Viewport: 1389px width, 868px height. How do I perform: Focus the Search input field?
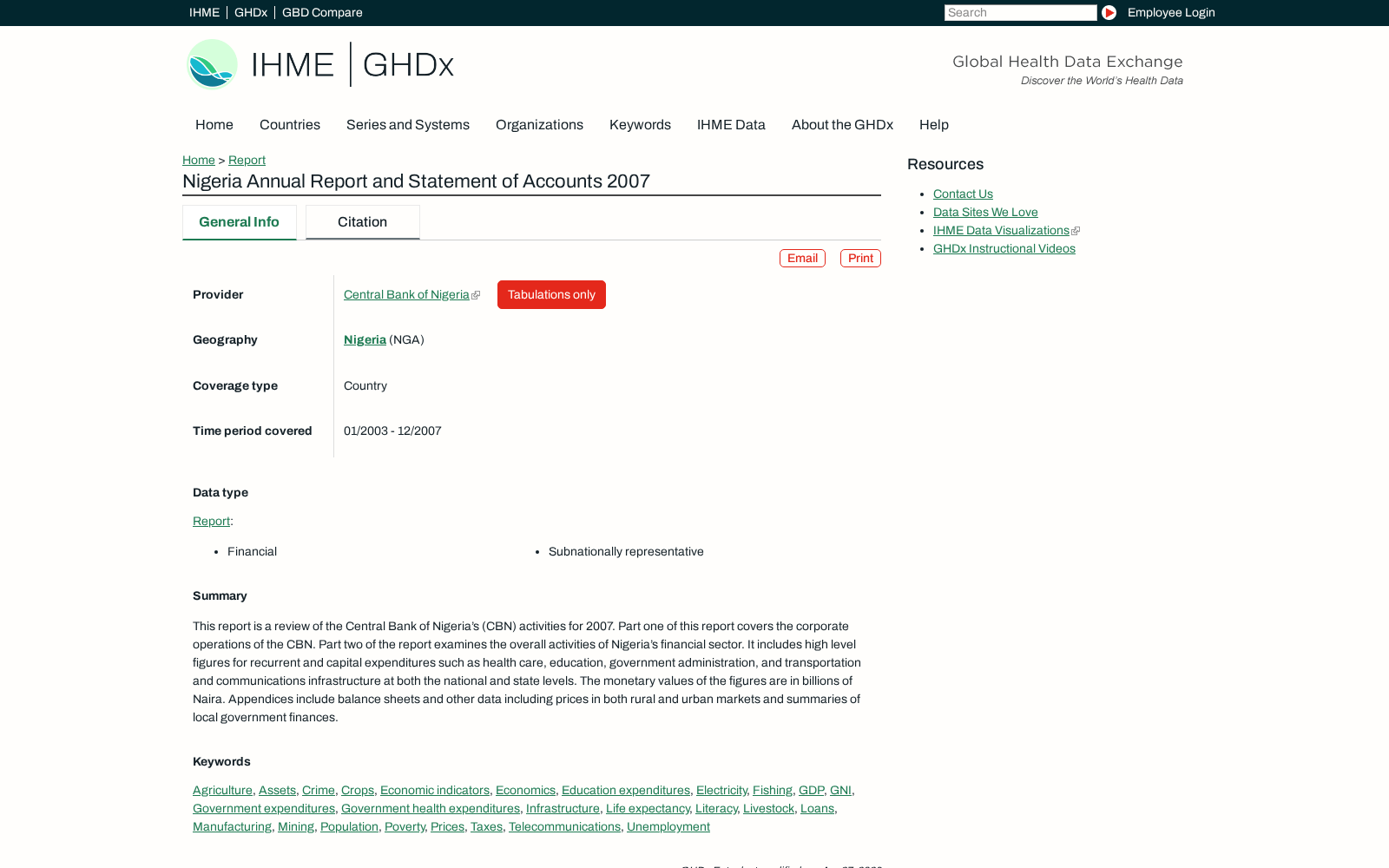pyautogui.click(x=1020, y=13)
